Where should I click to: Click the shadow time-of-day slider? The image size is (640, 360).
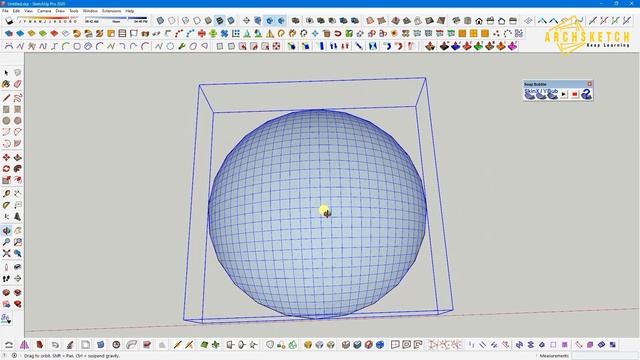coord(116,20)
